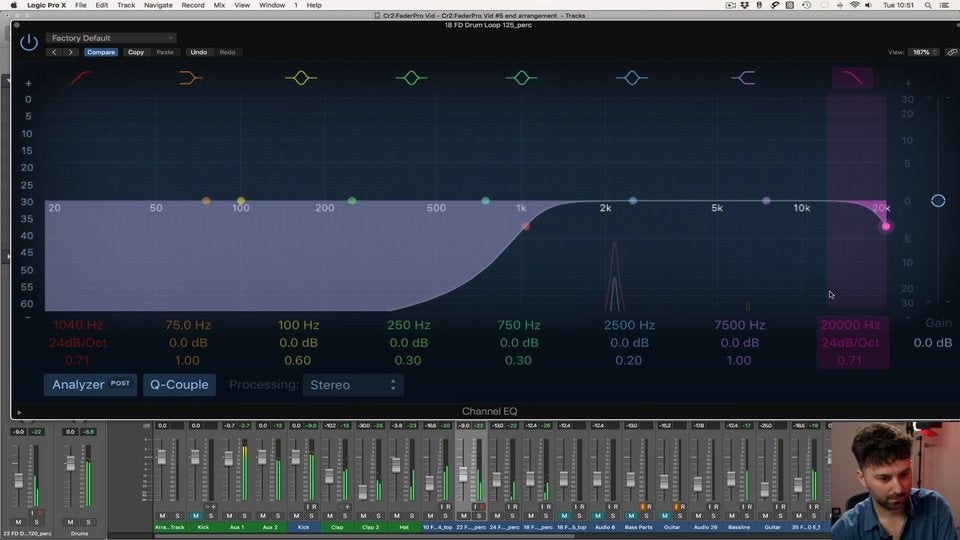
Task: Solo the Hat channel strip
Action: point(412,516)
